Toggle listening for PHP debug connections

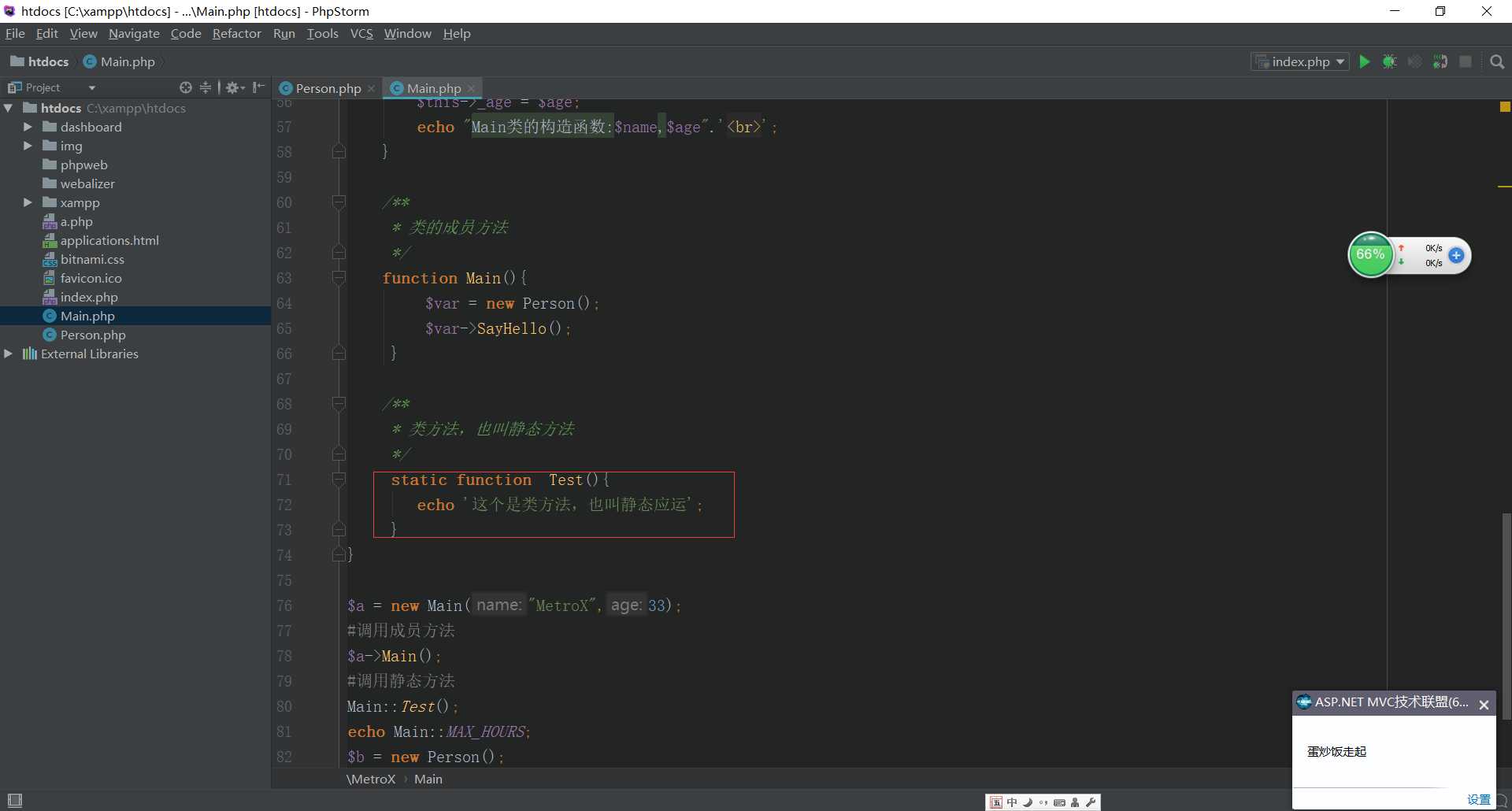tap(1440, 61)
